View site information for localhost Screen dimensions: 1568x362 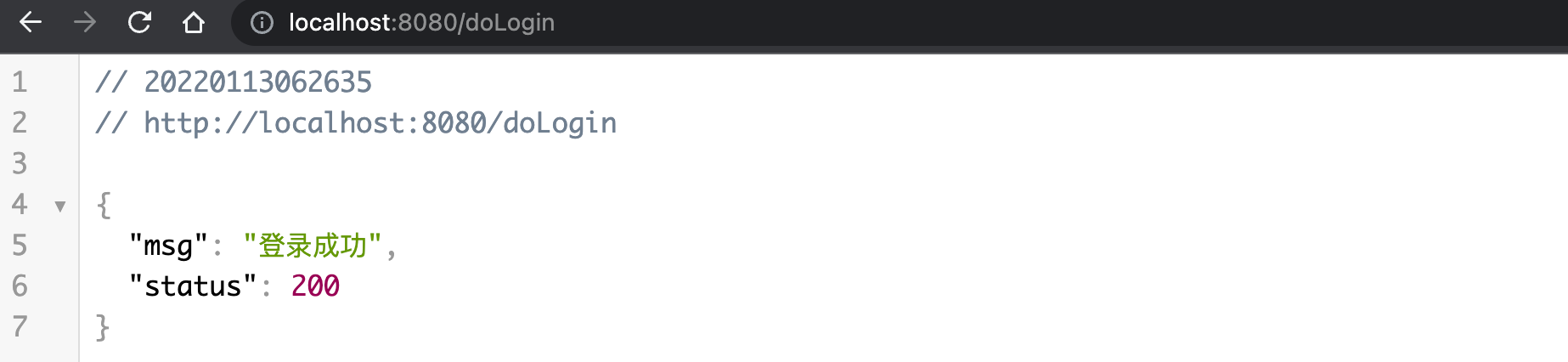(262, 23)
